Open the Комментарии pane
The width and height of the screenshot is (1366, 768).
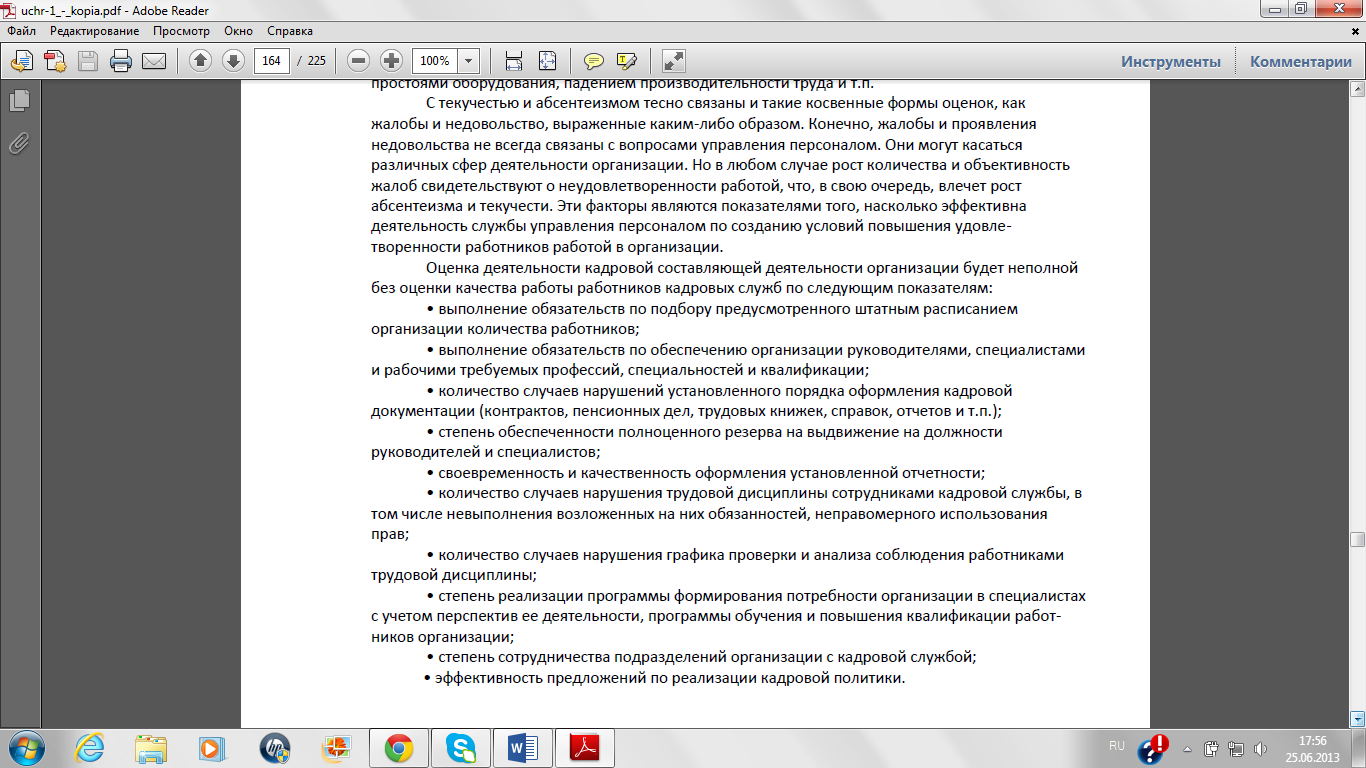tap(1300, 61)
